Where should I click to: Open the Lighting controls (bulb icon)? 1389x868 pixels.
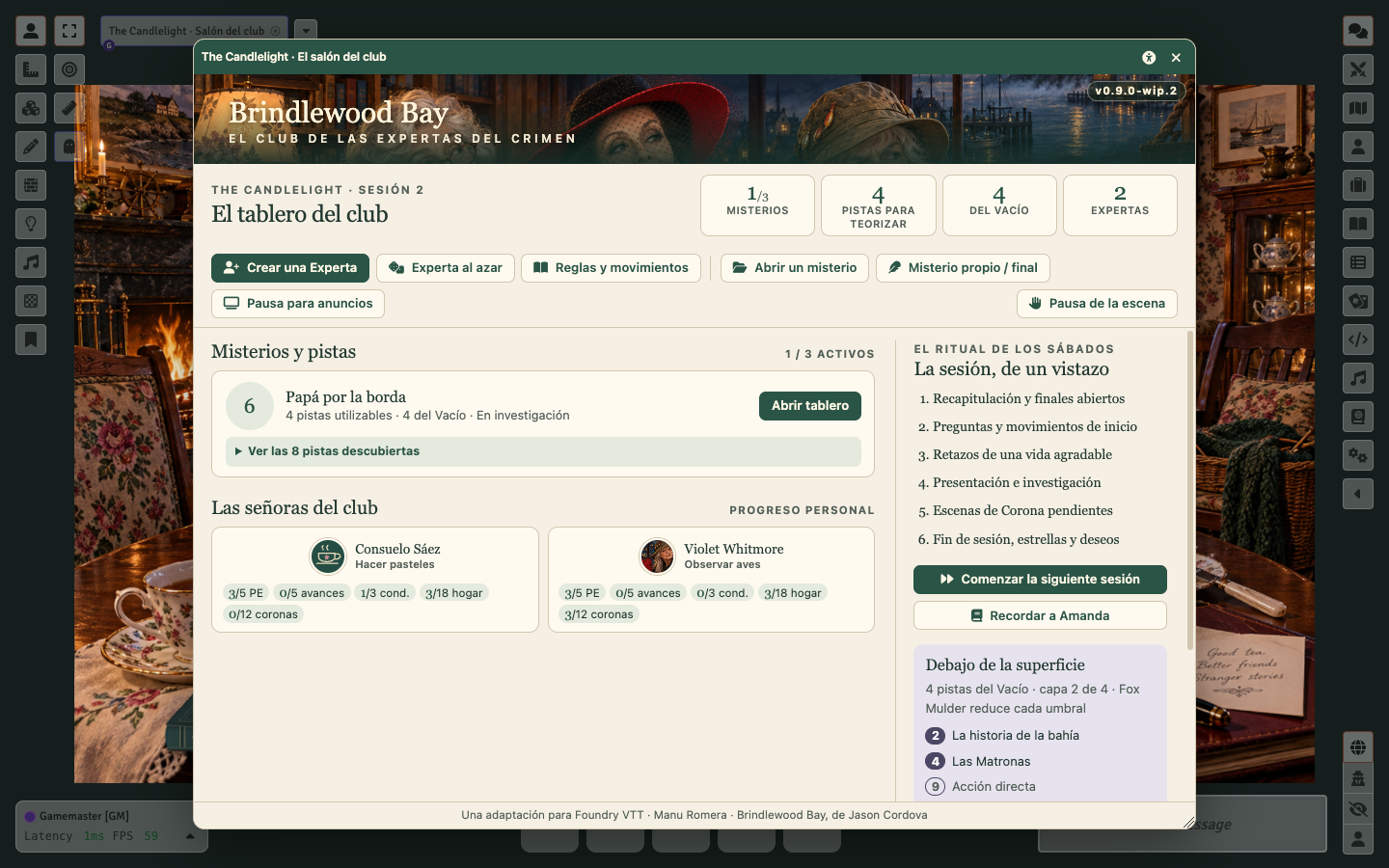[31, 224]
